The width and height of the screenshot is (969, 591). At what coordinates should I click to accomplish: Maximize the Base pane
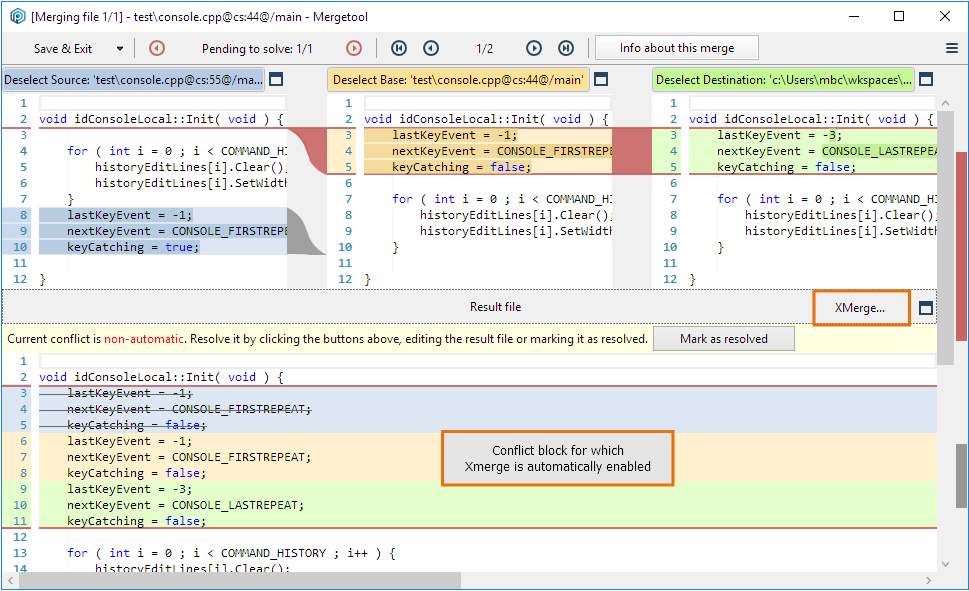click(601, 80)
